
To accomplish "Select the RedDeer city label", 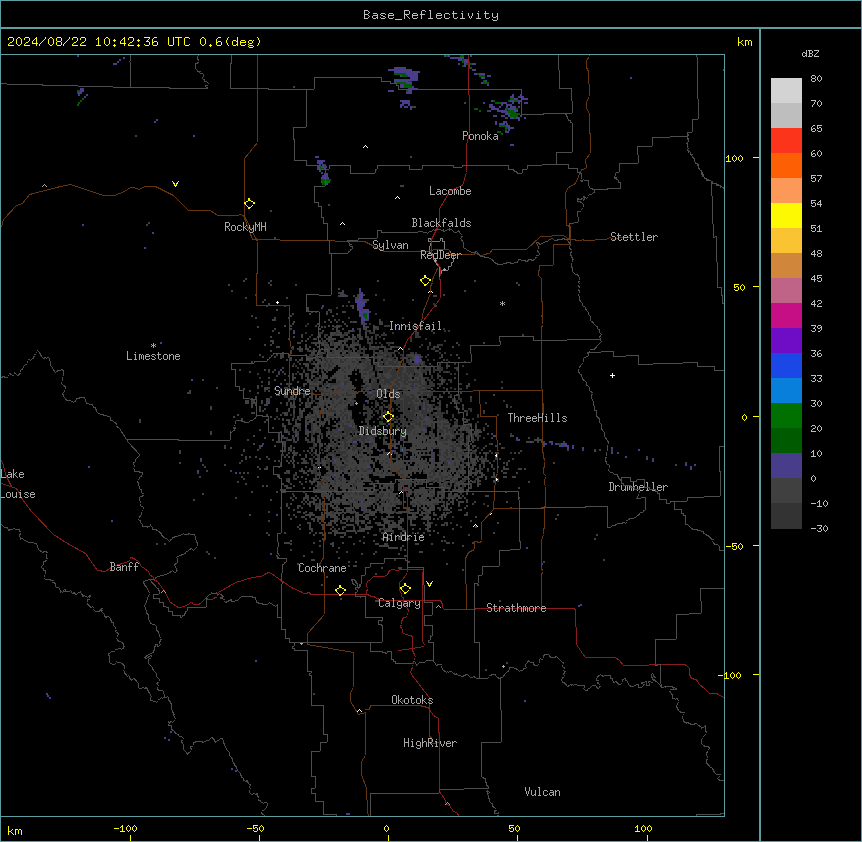I will click(x=440, y=255).
